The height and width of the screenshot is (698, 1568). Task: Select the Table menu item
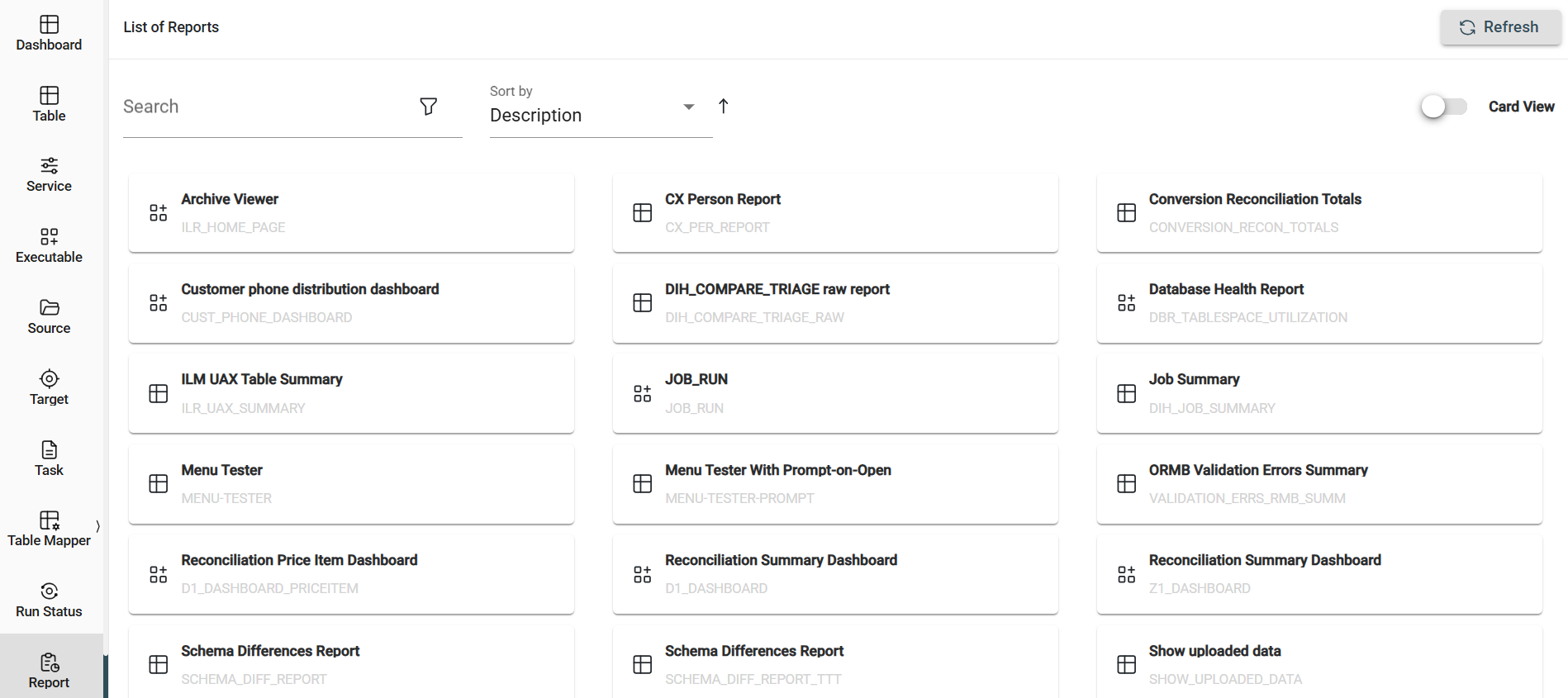49,104
